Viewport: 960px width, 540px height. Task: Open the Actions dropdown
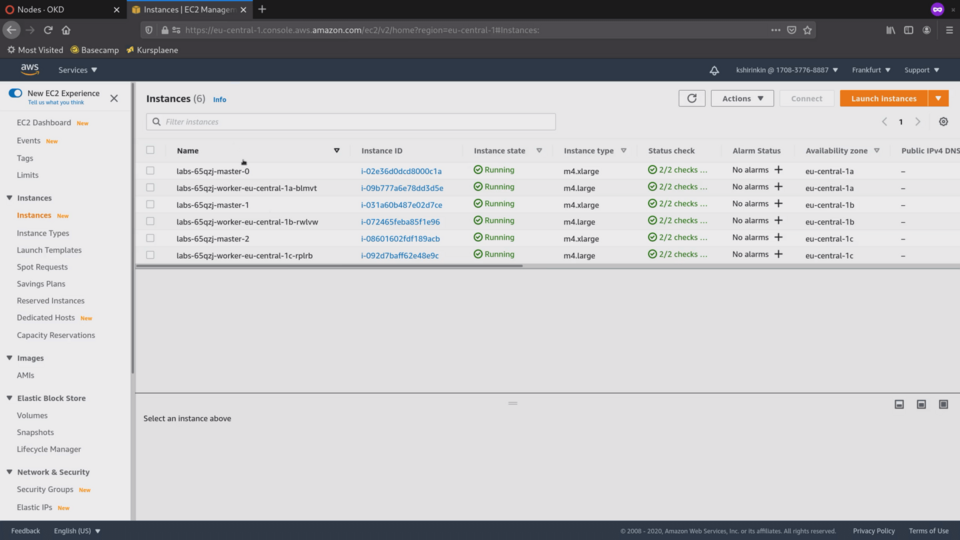click(x=742, y=99)
